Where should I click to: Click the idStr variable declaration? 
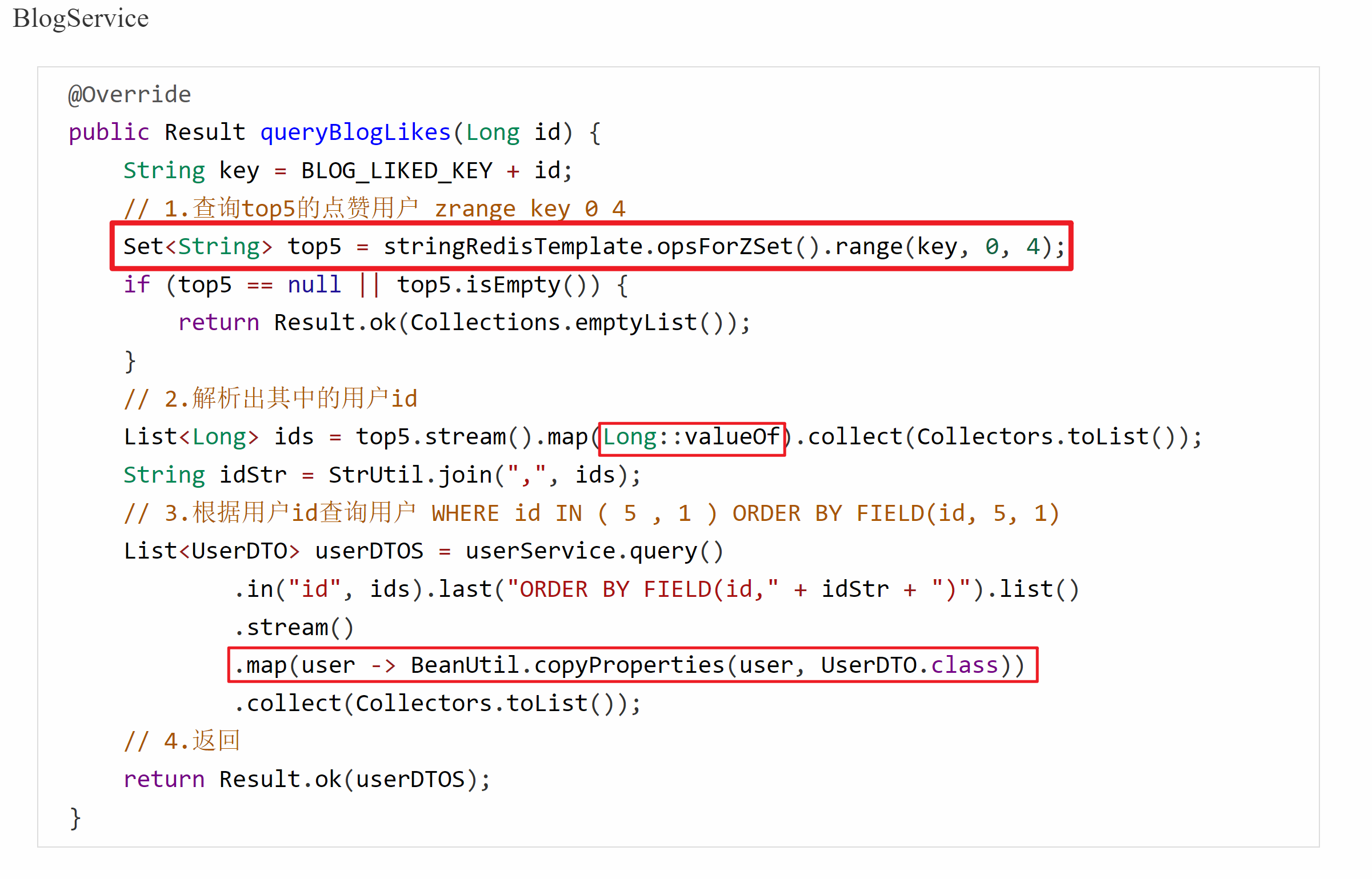pyautogui.click(x=253, y=475)
